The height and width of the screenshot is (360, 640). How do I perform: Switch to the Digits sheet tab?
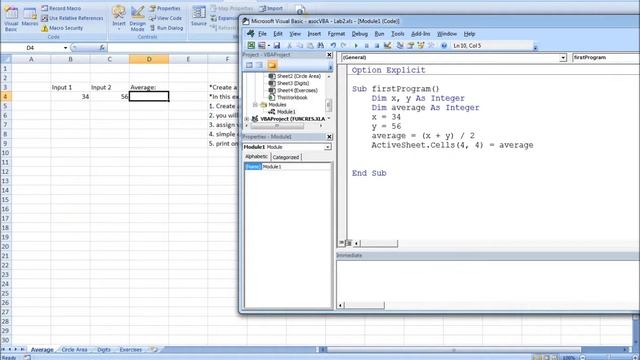pos(104,350)
